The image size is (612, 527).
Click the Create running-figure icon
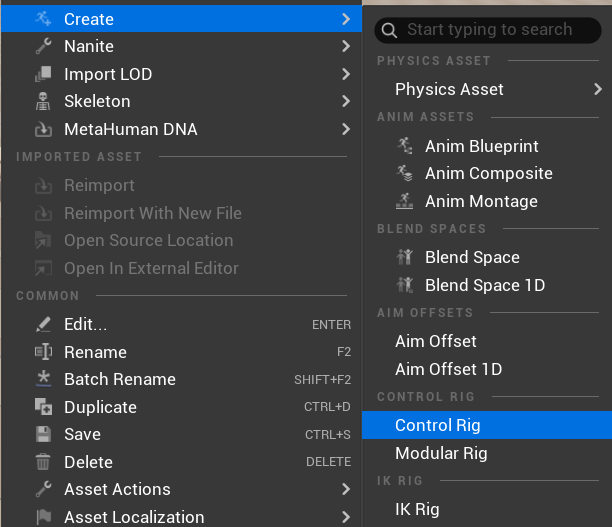pos(43,19)
